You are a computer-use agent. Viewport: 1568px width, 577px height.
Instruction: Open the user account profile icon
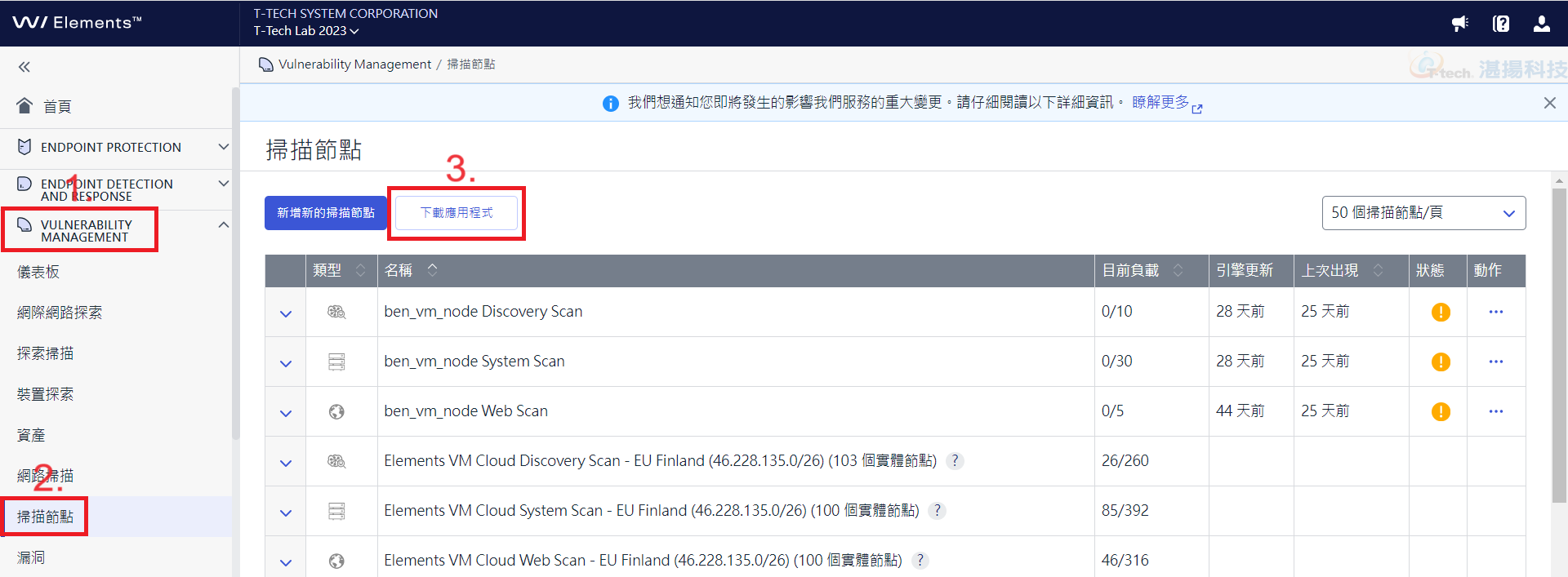[x=1542, y=24]
